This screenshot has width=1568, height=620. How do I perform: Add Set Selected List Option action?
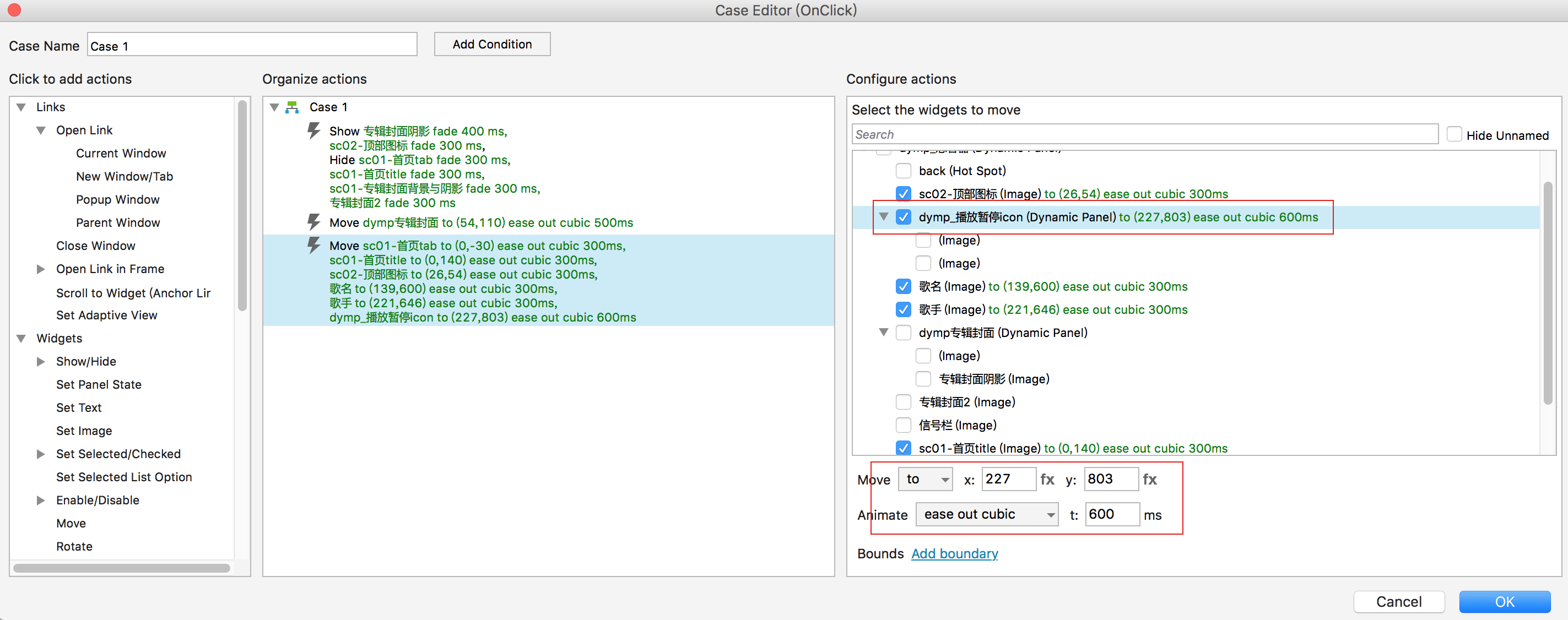tap(123, 477)
